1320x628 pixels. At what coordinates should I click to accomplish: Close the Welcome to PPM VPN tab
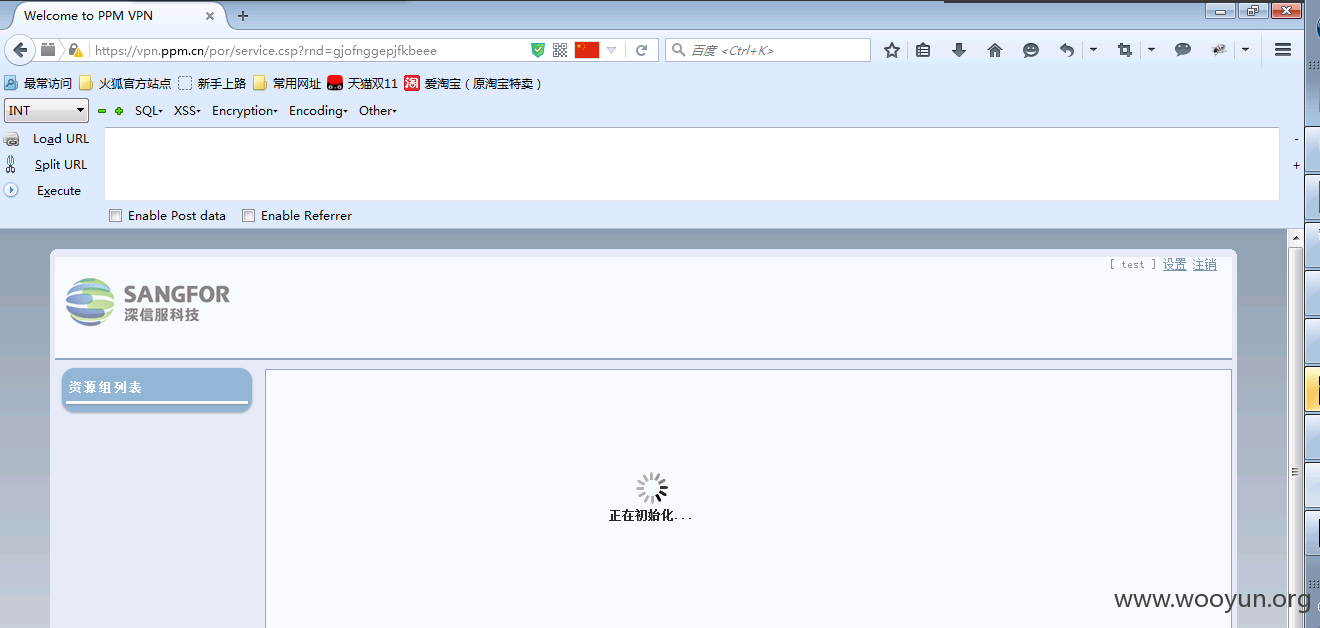[210, 16]
